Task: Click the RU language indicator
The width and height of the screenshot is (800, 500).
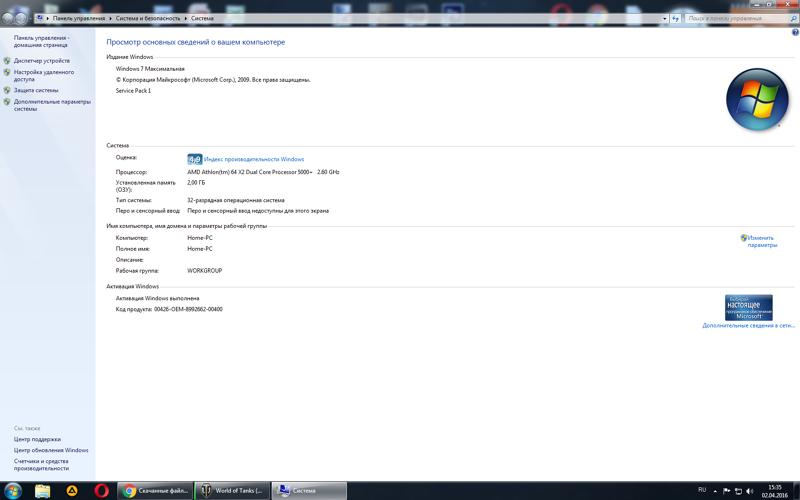Action: tap(702, 490)
